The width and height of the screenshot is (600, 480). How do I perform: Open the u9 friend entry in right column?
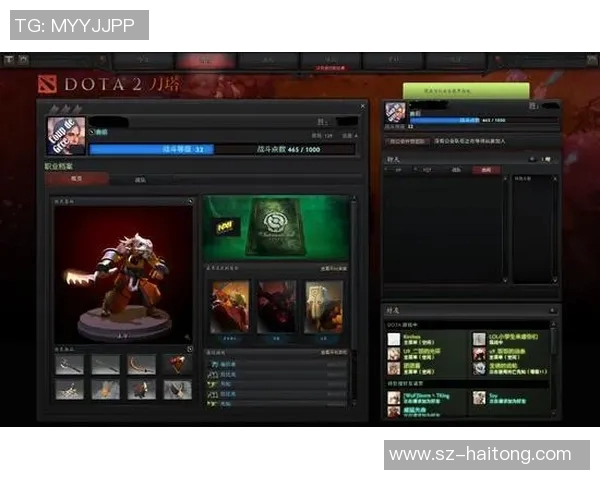point(510,354)
